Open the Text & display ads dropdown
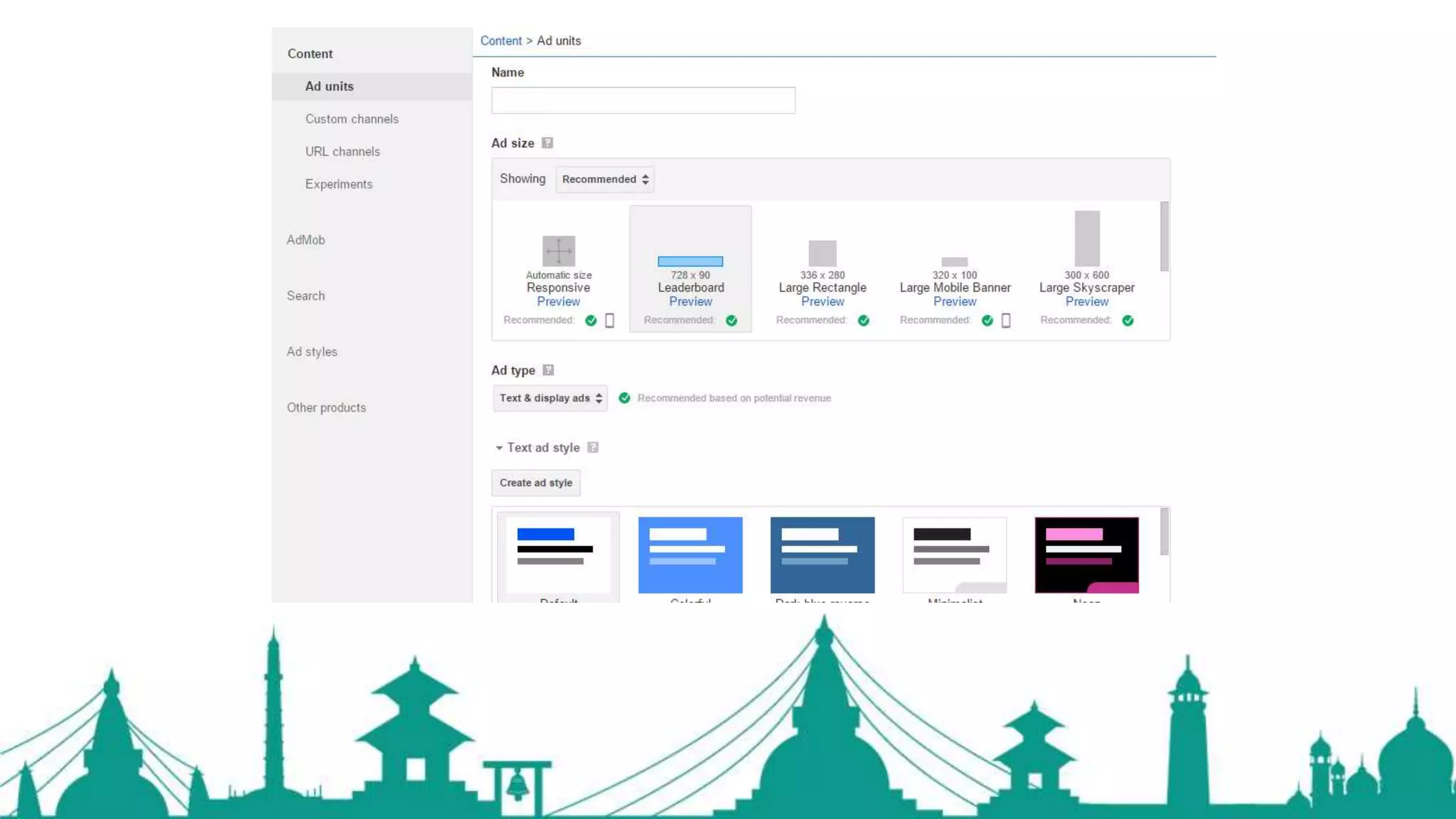The image size is (1456, 819). [x=550, y=398]
